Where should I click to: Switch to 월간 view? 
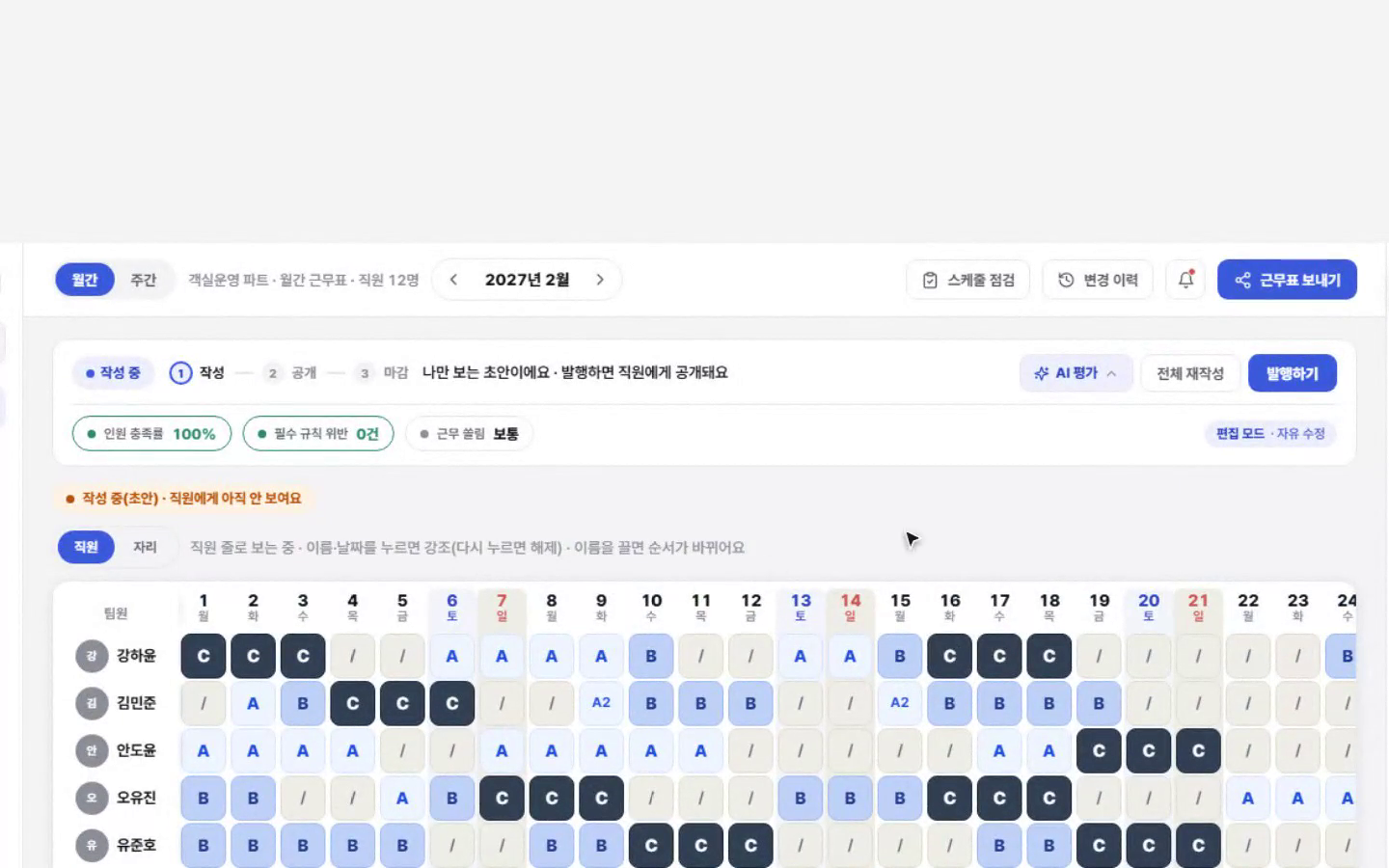point(85,280)
